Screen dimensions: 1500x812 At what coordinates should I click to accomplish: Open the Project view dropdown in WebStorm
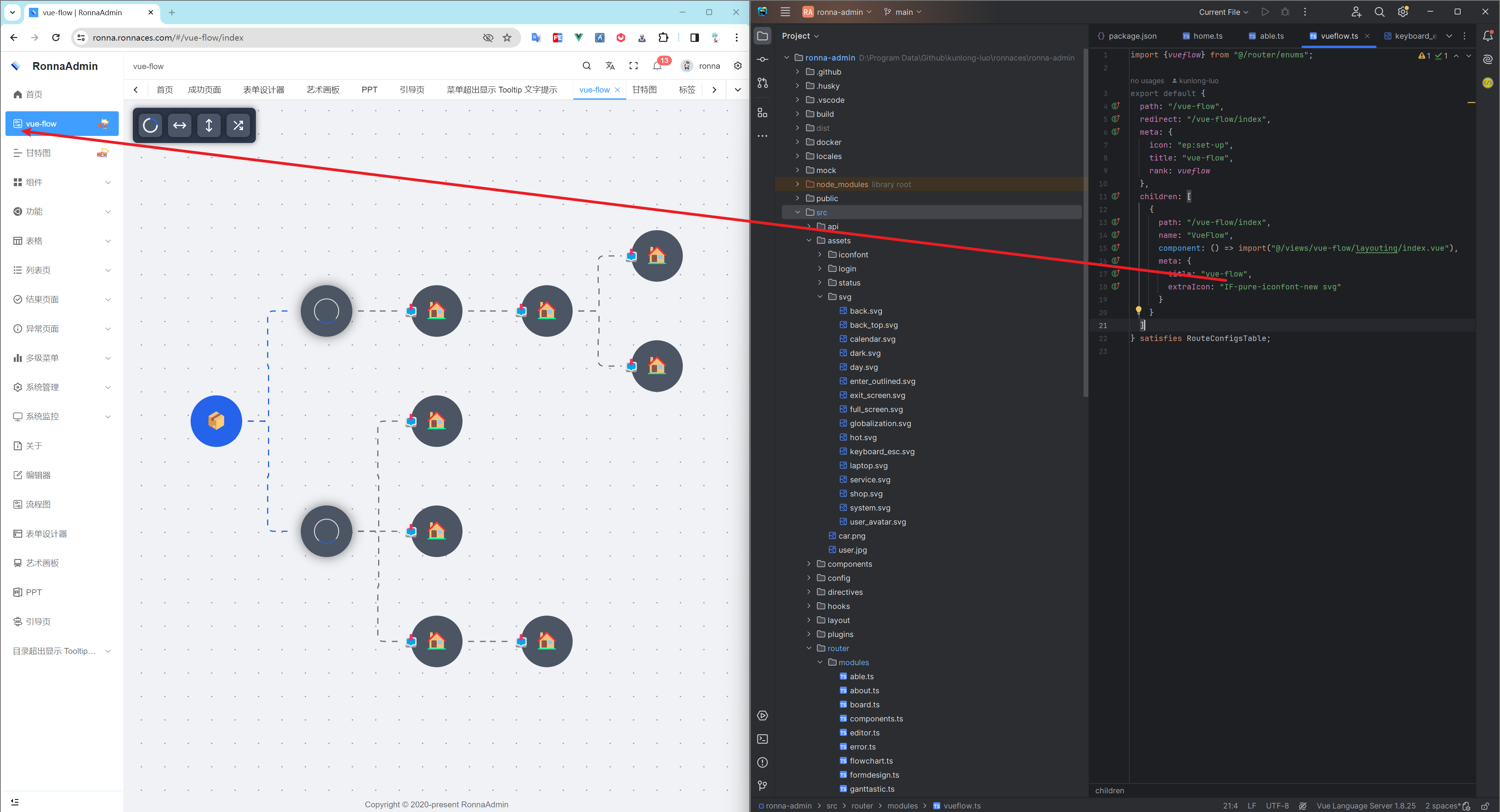click(x=800, y=36)
